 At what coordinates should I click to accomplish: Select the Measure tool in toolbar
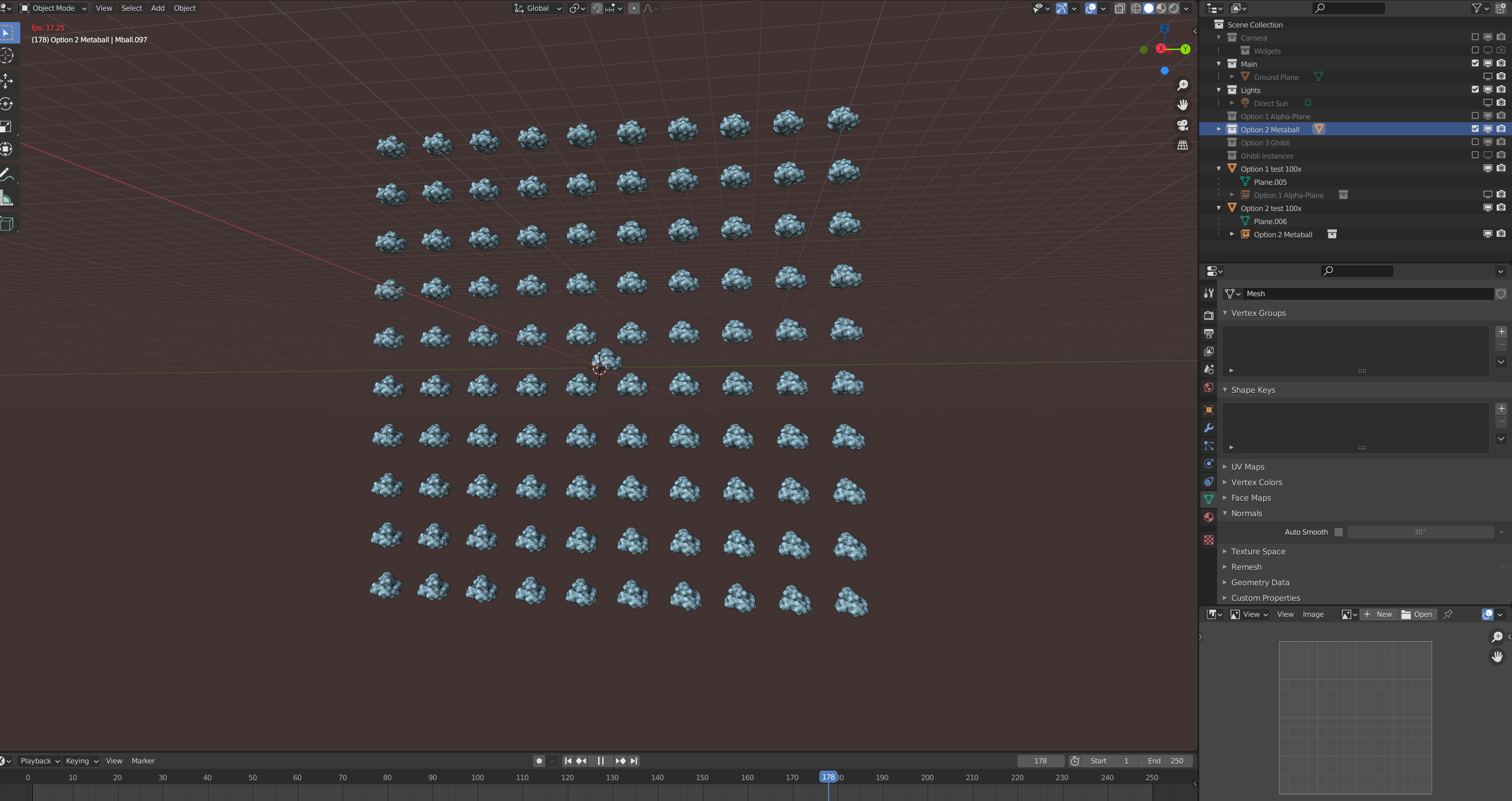click(7, 198)
